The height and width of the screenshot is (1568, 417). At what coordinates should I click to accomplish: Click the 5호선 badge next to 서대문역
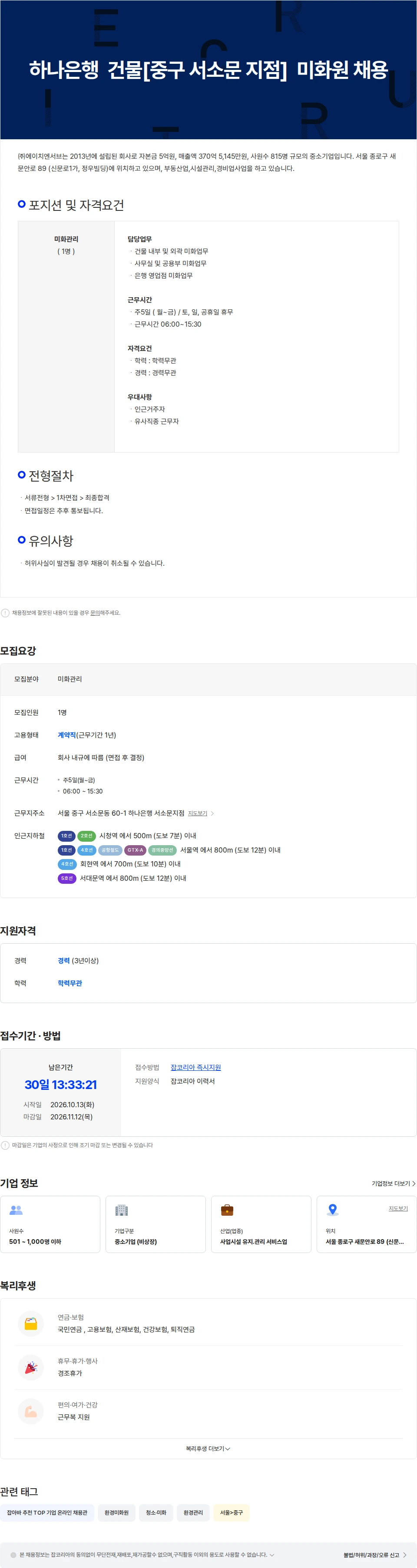pyautogui.click(x=67, y=878)
